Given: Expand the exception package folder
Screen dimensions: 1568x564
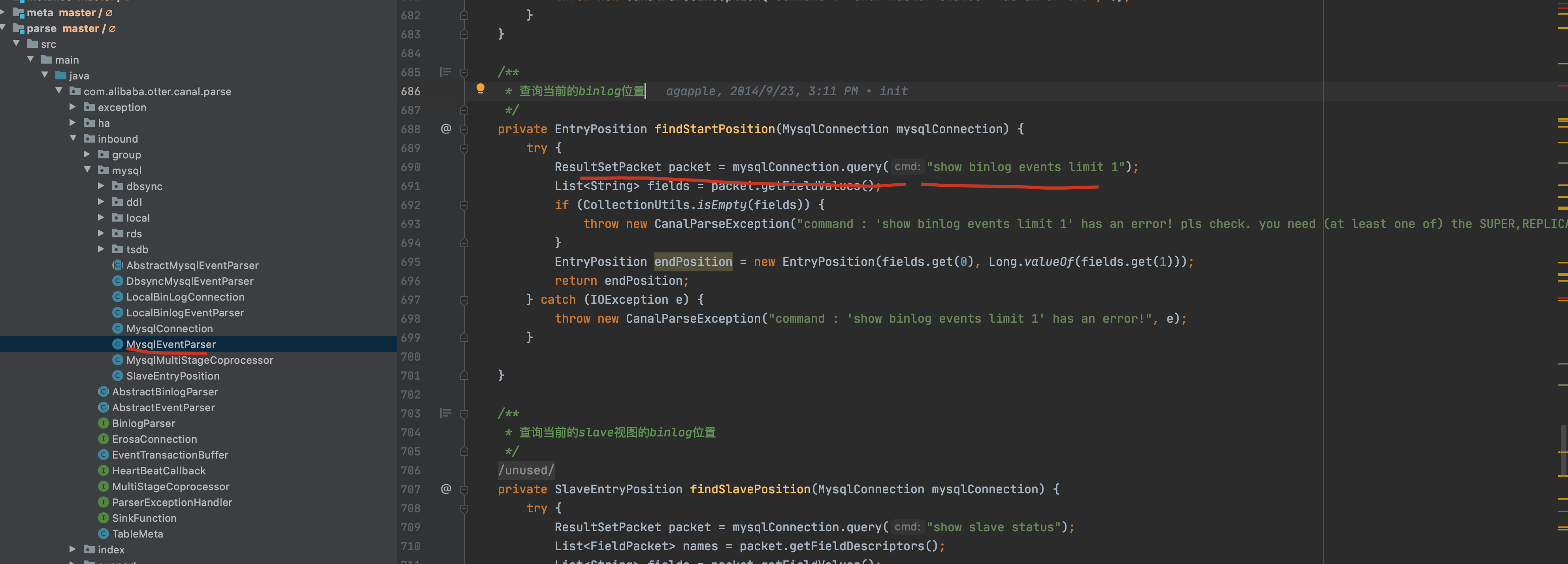Looking at the screenshot, I should click(x=72, y=107).
